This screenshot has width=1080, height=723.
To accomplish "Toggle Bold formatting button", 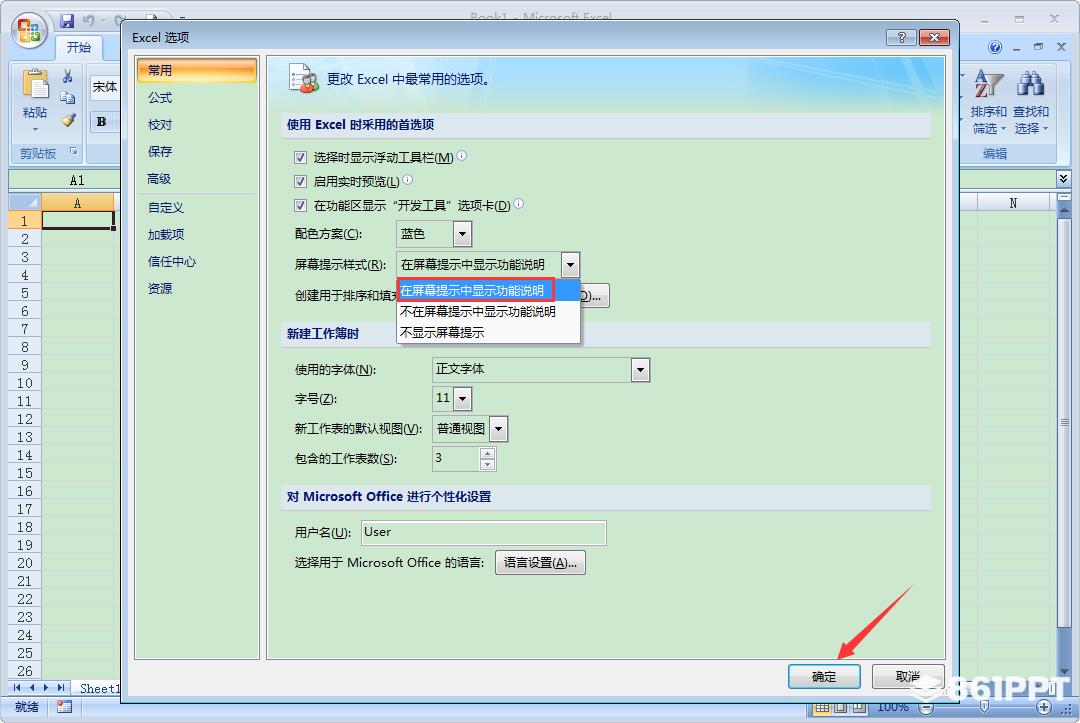I will pos(101,122).
